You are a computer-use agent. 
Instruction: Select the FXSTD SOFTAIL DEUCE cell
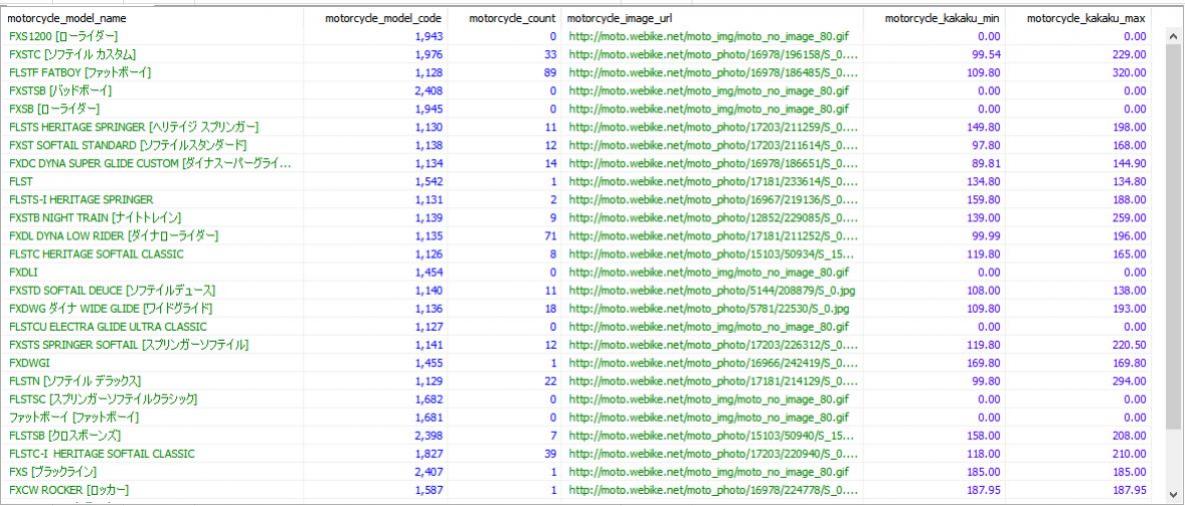pos(151,290)
